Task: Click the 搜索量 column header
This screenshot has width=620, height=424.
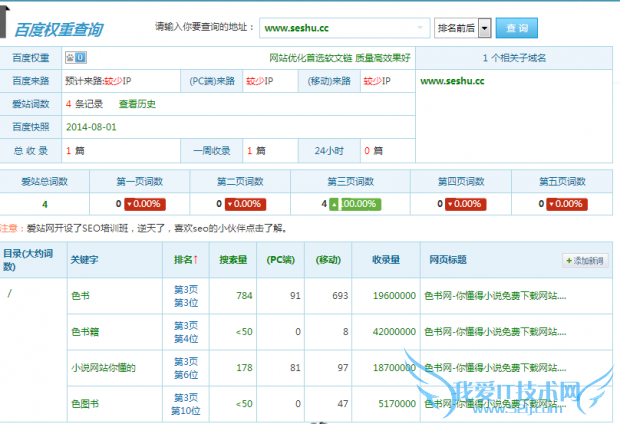Action: [232, 260]
